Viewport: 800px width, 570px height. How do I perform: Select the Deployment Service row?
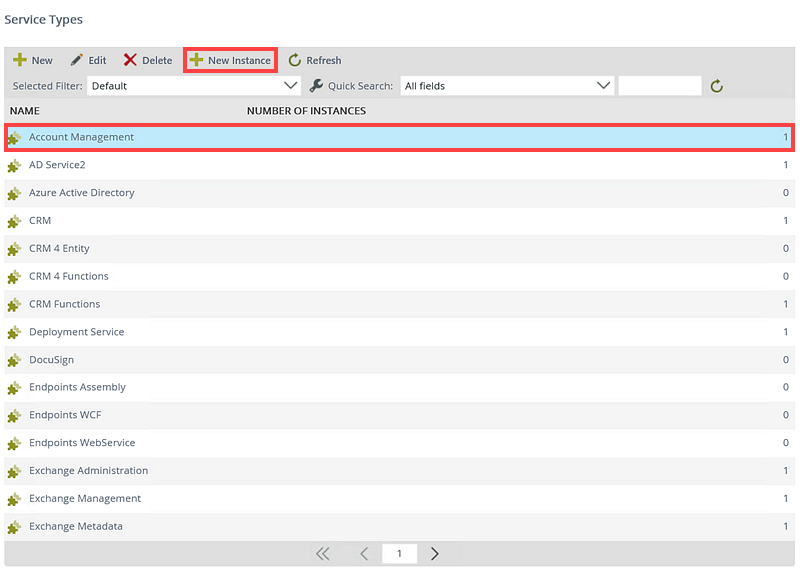pos(399,332)
